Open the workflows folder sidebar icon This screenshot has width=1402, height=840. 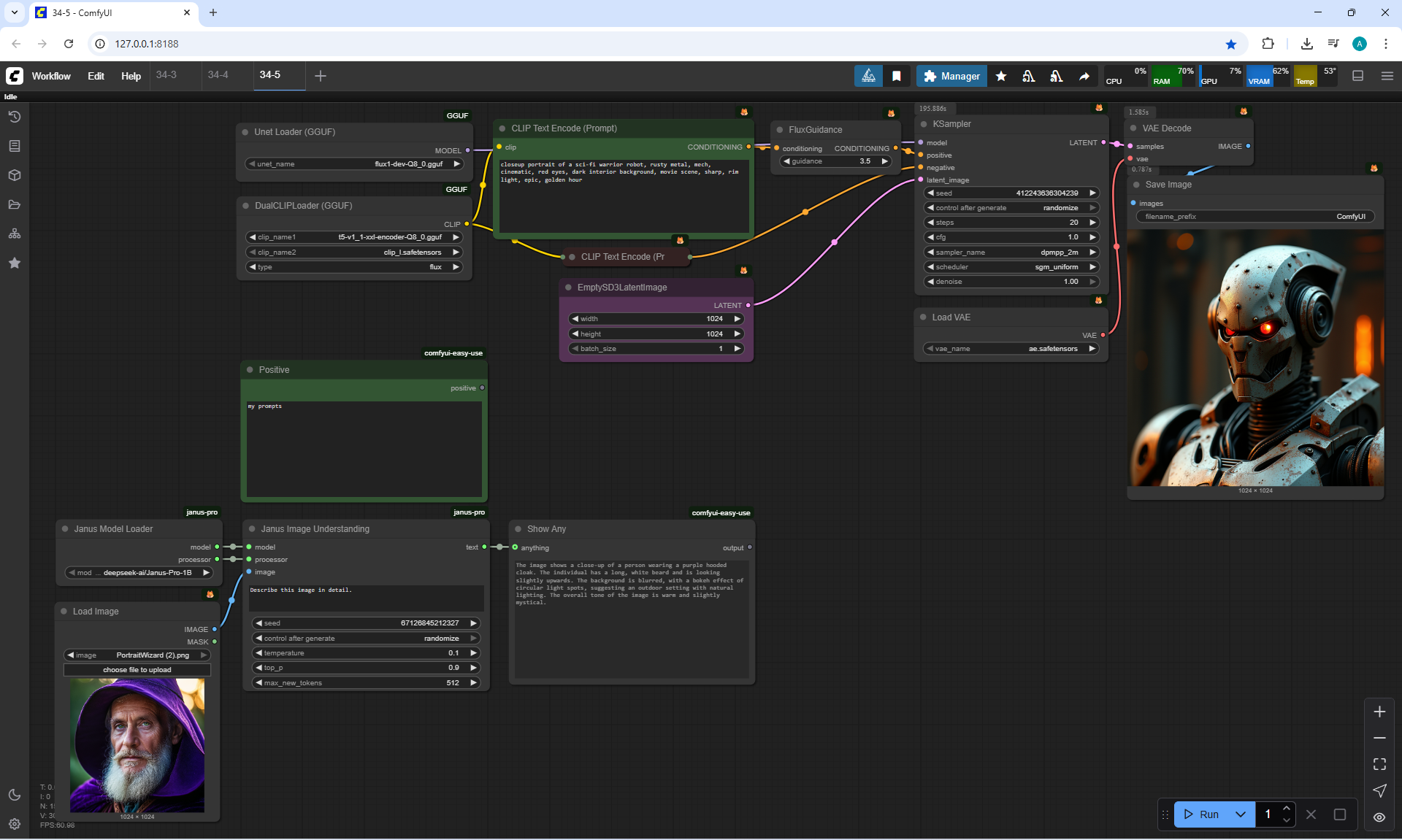pyautogui.click(x=15, y=204)
